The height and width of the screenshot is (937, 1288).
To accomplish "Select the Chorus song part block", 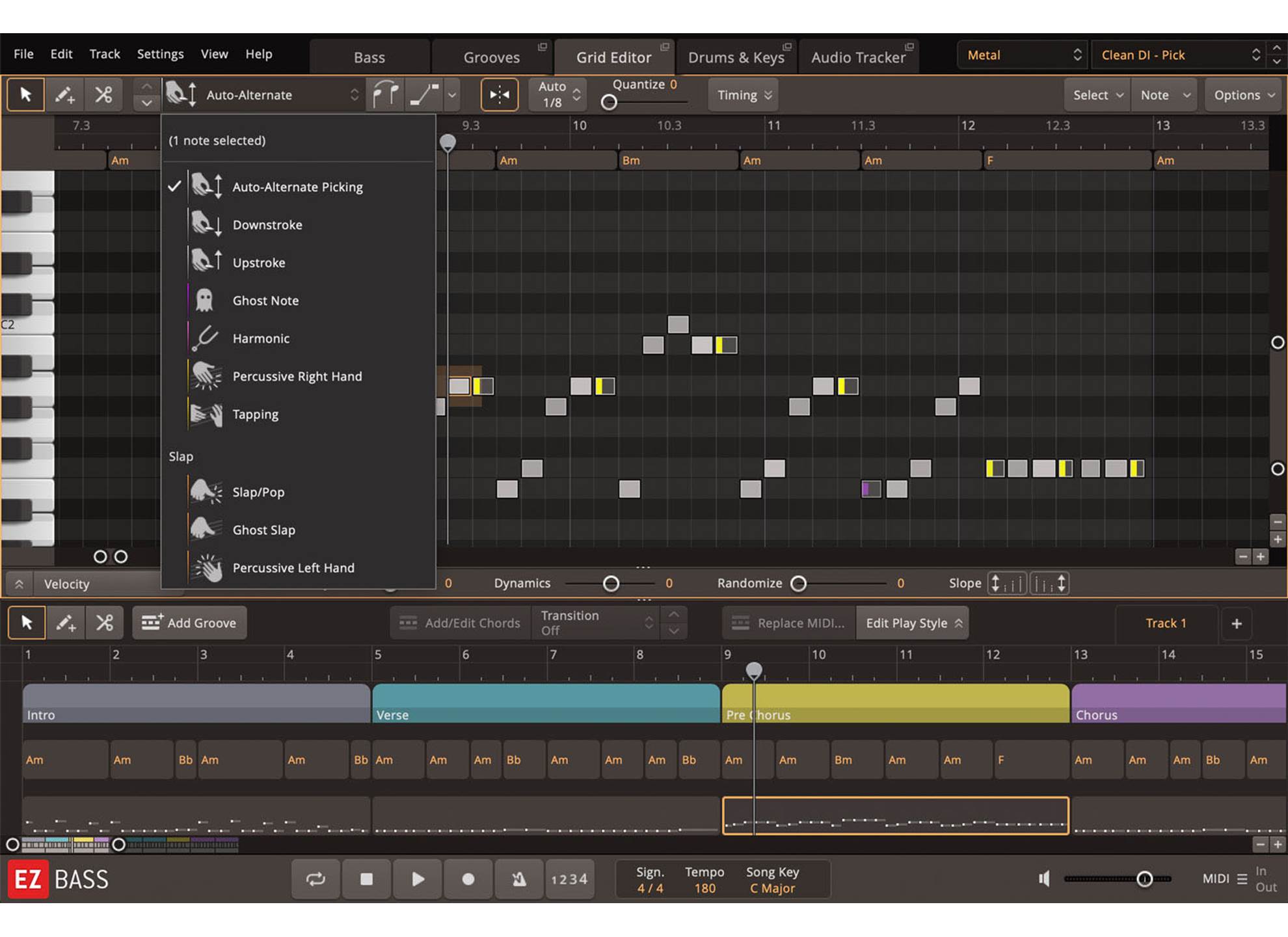I will (x=1177, y=703).
